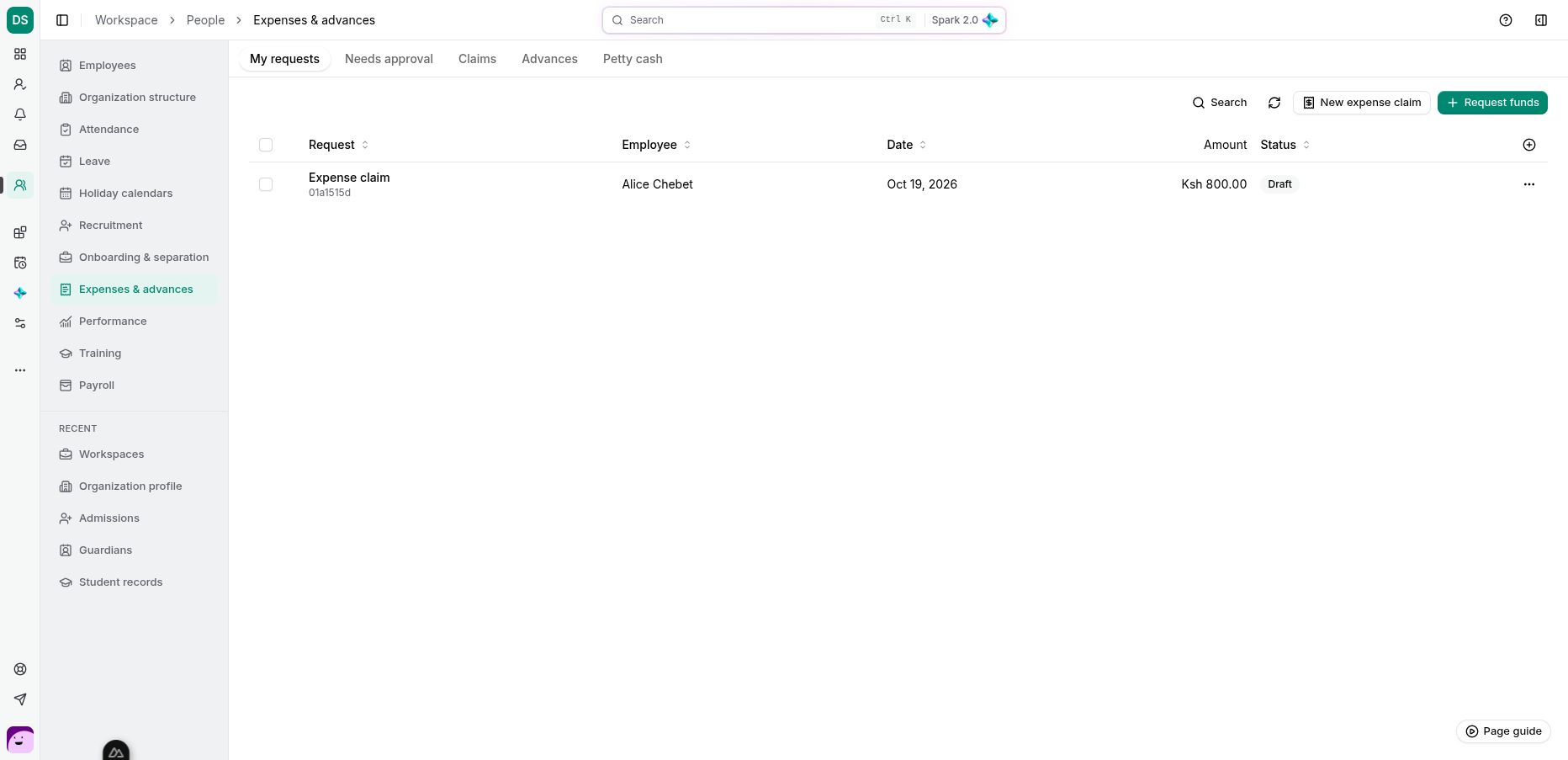Open the Spark sparkle icon in left rail

tap(20, 293)
